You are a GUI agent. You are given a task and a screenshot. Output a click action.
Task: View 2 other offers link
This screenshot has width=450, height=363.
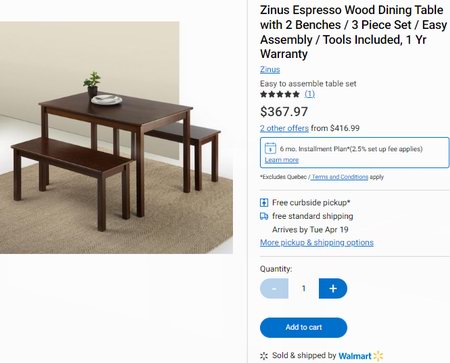(x=284, y=128)
